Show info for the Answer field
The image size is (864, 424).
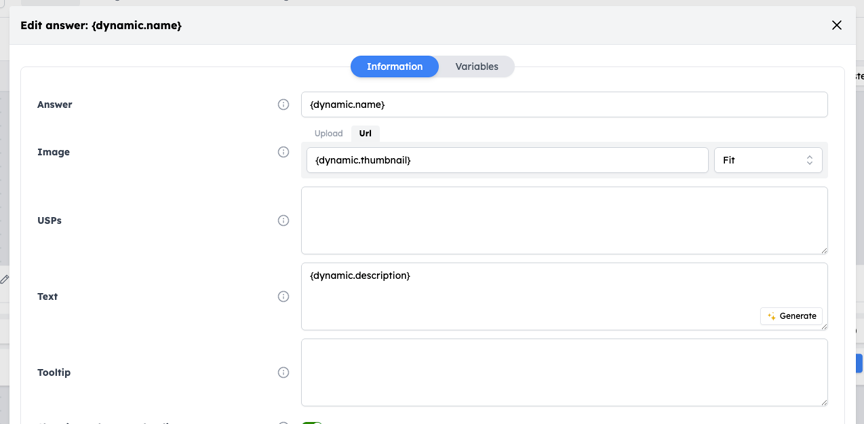click(283, 105)
